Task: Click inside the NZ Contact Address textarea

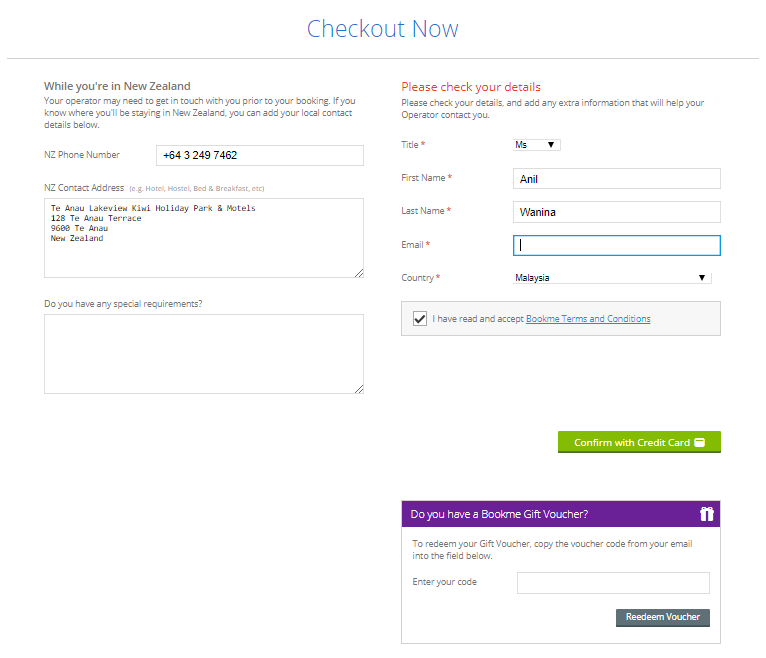Action: (204, 238)
